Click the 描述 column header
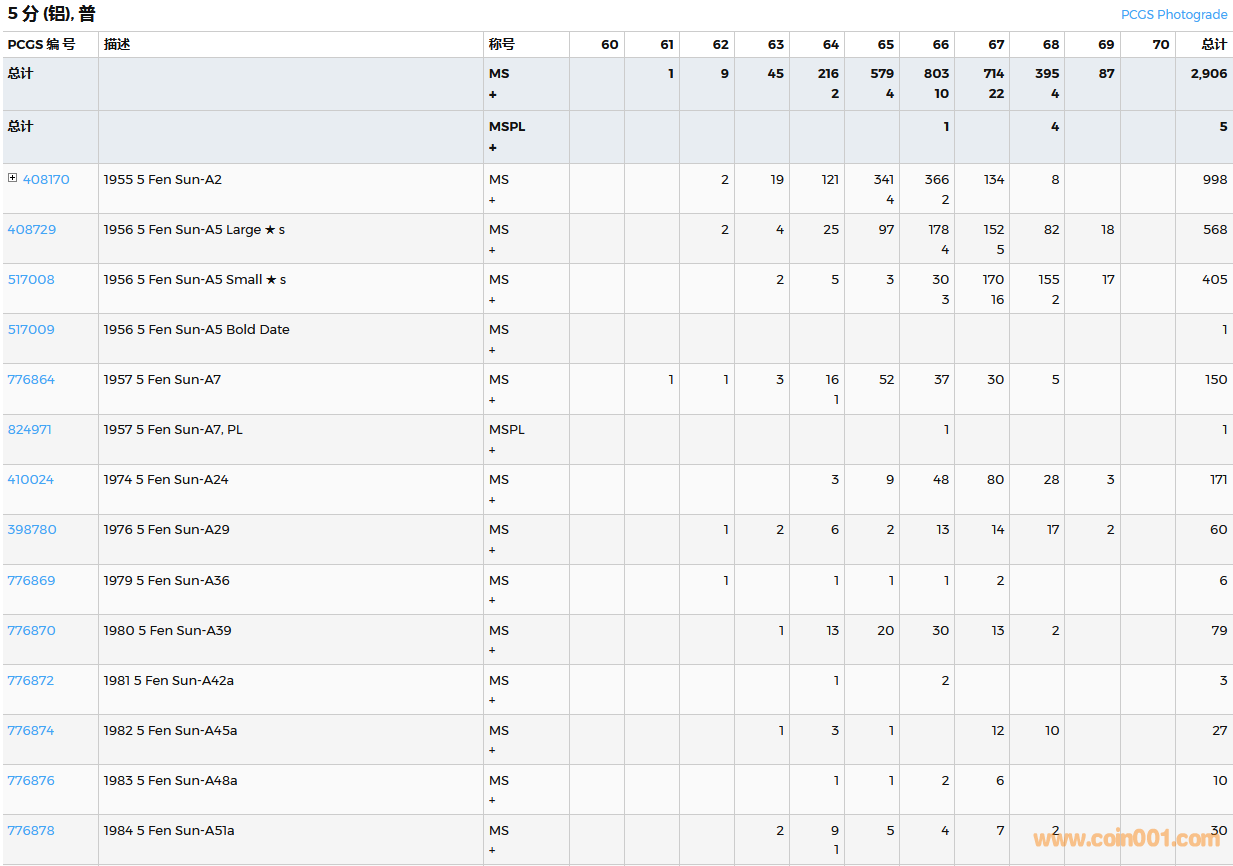 coord(117,44)
